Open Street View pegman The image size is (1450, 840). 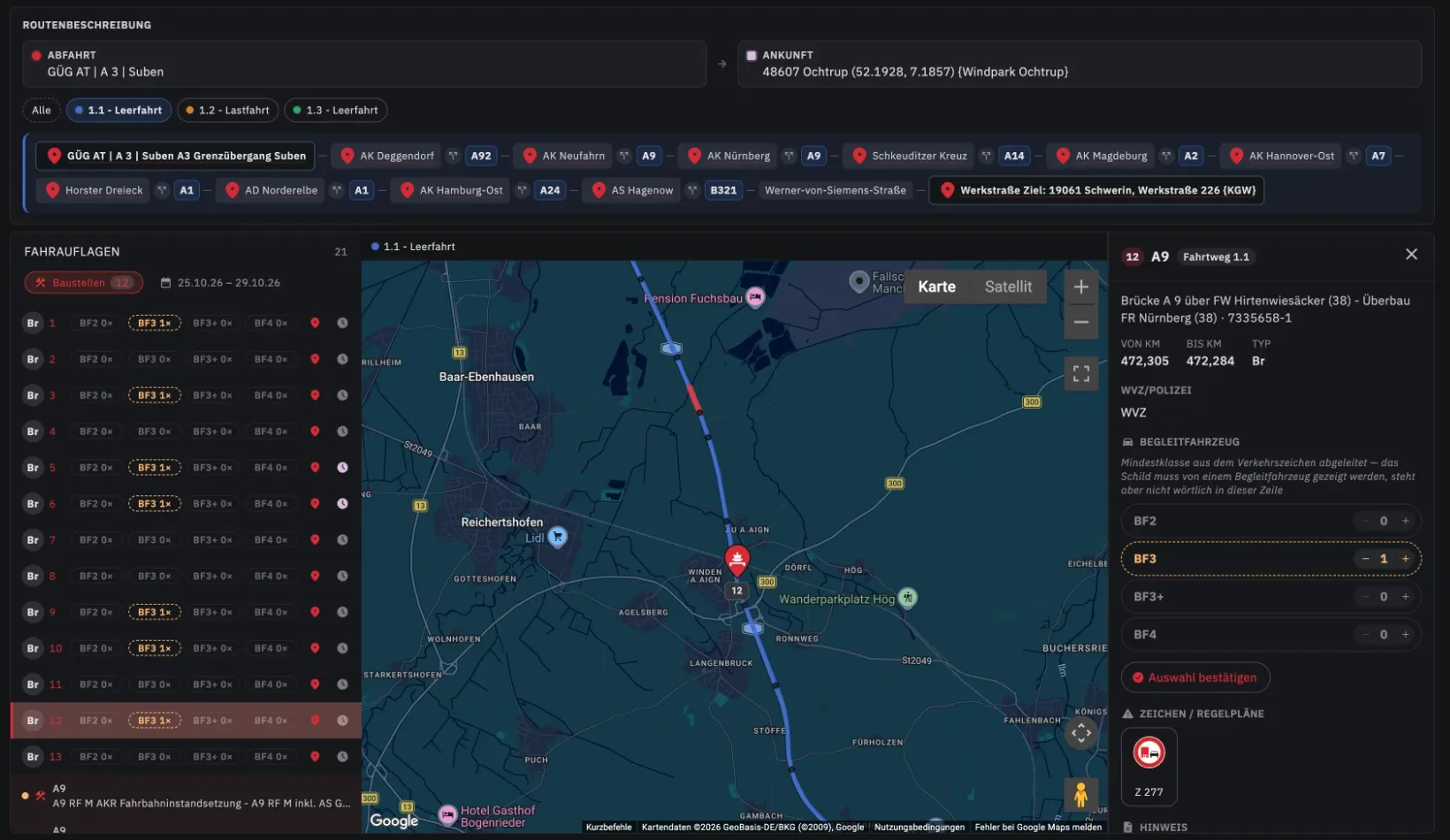click(x=1080, y=796)
